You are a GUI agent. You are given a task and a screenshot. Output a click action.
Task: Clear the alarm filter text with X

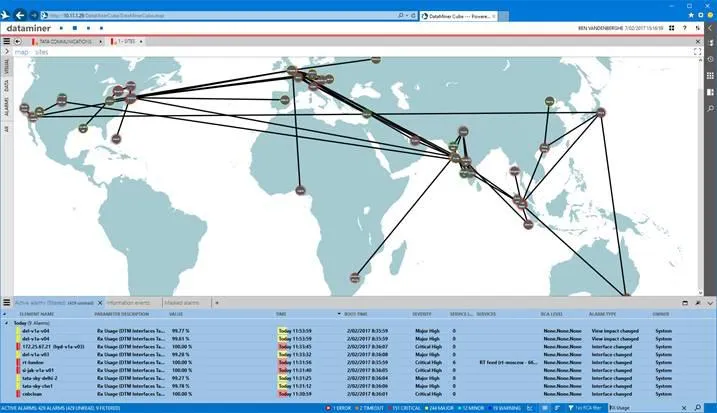(684, 408)
